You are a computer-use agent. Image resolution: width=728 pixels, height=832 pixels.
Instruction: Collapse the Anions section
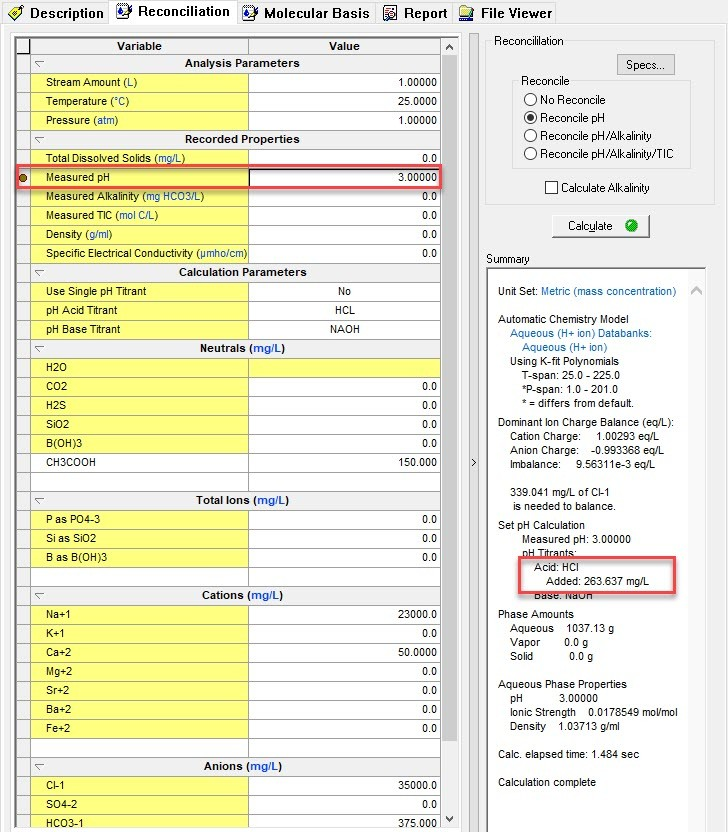click(39, 766)
